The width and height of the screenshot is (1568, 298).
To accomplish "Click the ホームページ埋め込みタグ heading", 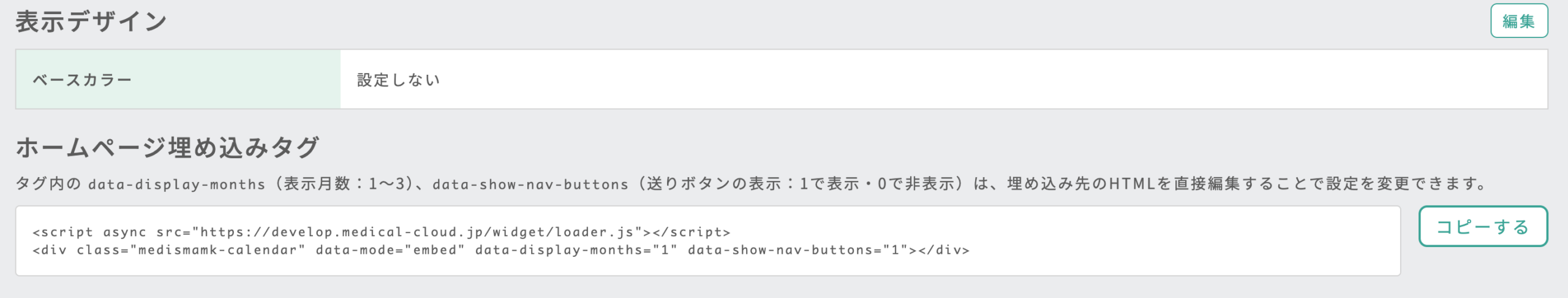I will click(167, 147).
